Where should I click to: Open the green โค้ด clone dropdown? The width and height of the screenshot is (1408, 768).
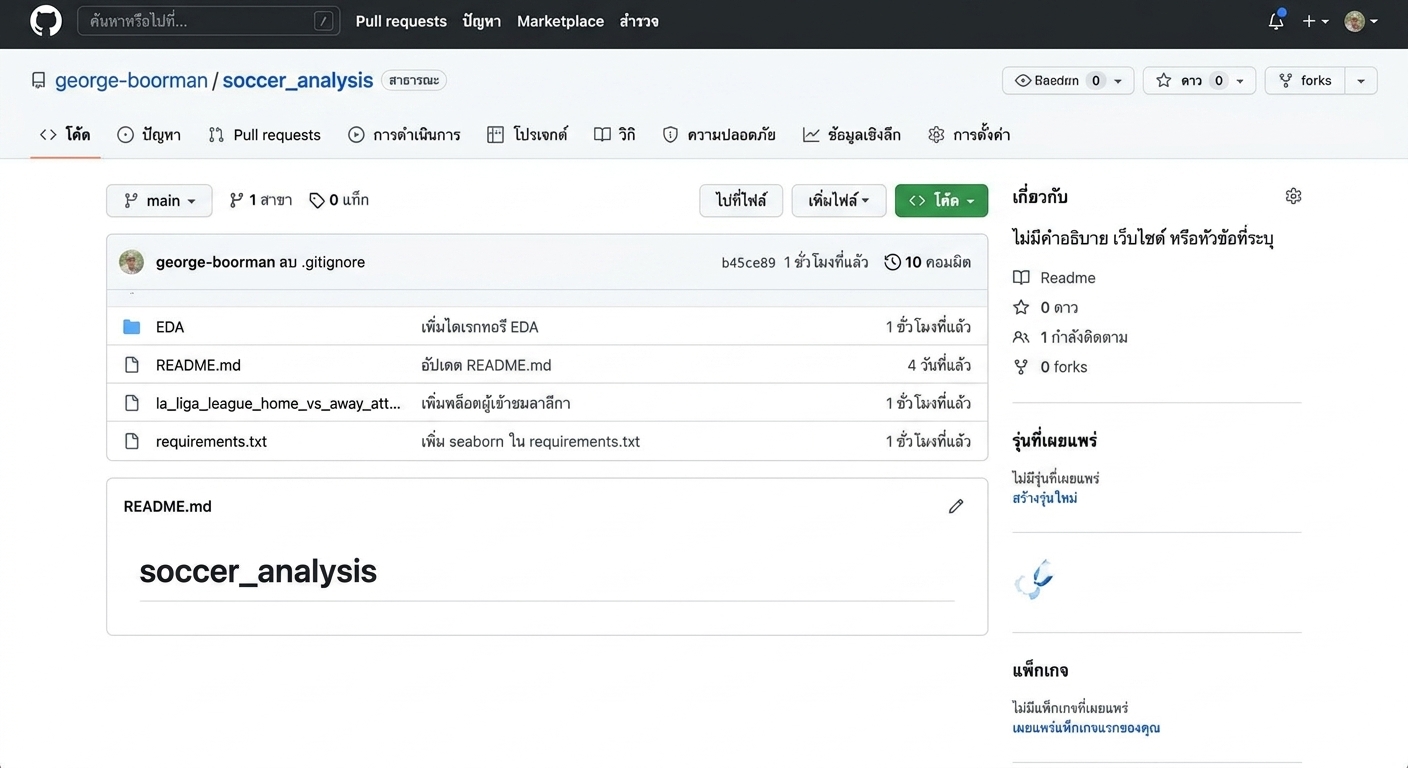pos(941,200)
